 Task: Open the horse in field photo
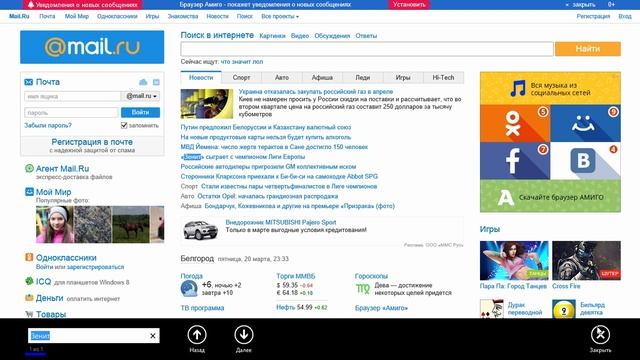[130, 224]
